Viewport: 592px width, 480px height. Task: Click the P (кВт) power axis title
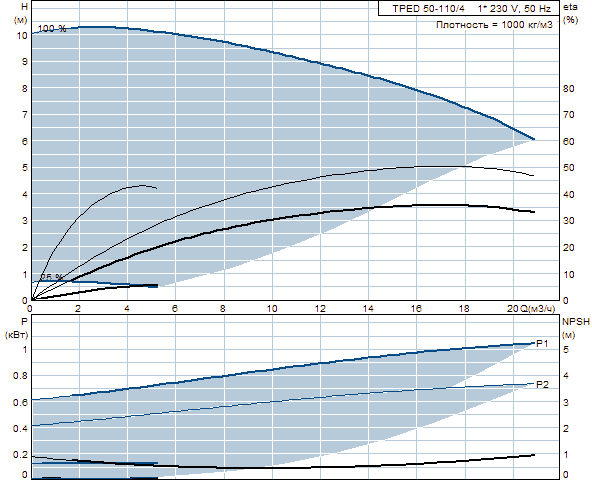[17, 328]
